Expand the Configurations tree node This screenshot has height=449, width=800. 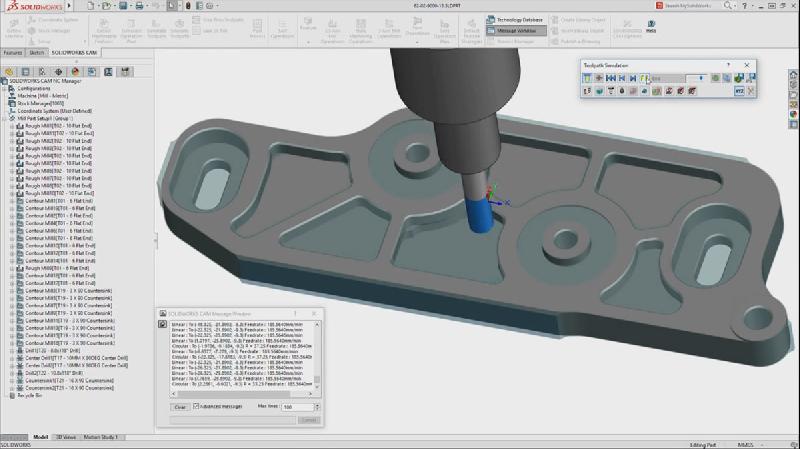click(5, 88)
